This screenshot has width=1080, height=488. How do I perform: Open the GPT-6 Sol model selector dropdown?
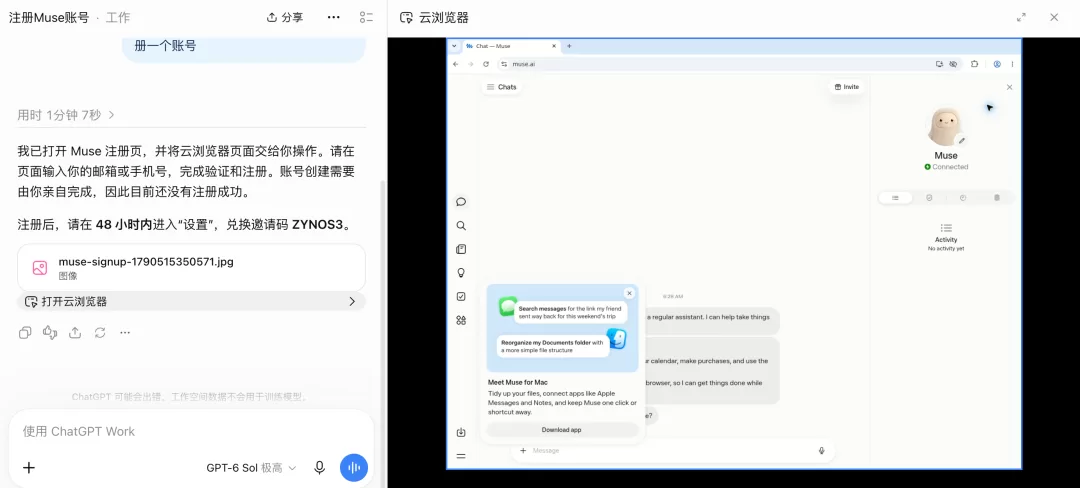(x=251, y=468)
